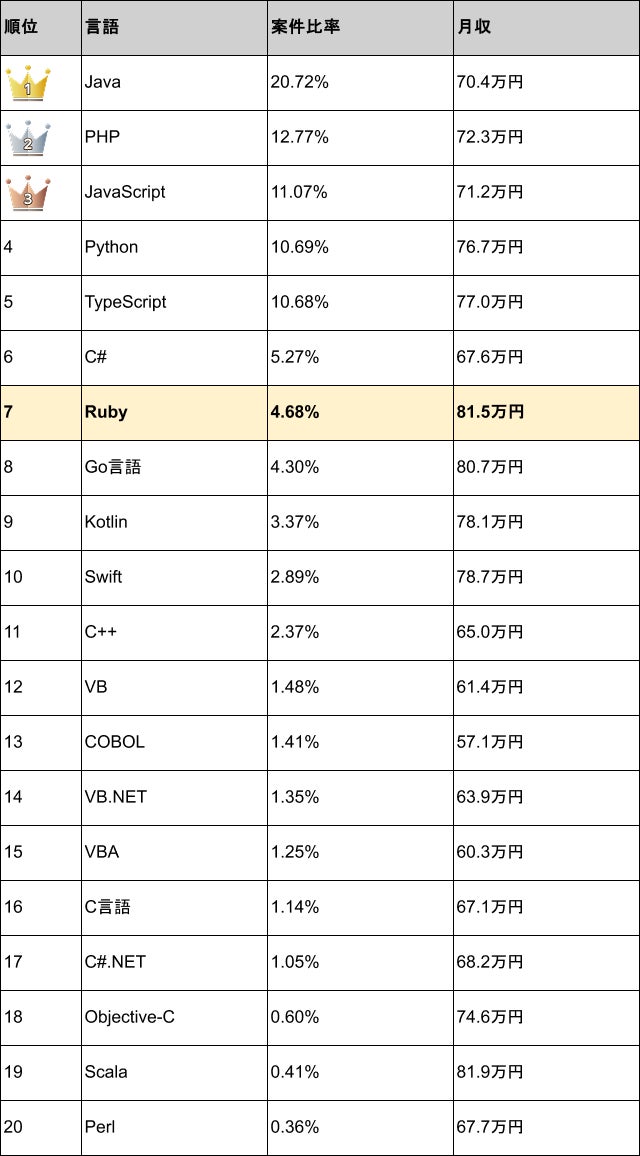Click the COBOL language cell
This screenshot has width=640, height=1156.
(115, 742)
